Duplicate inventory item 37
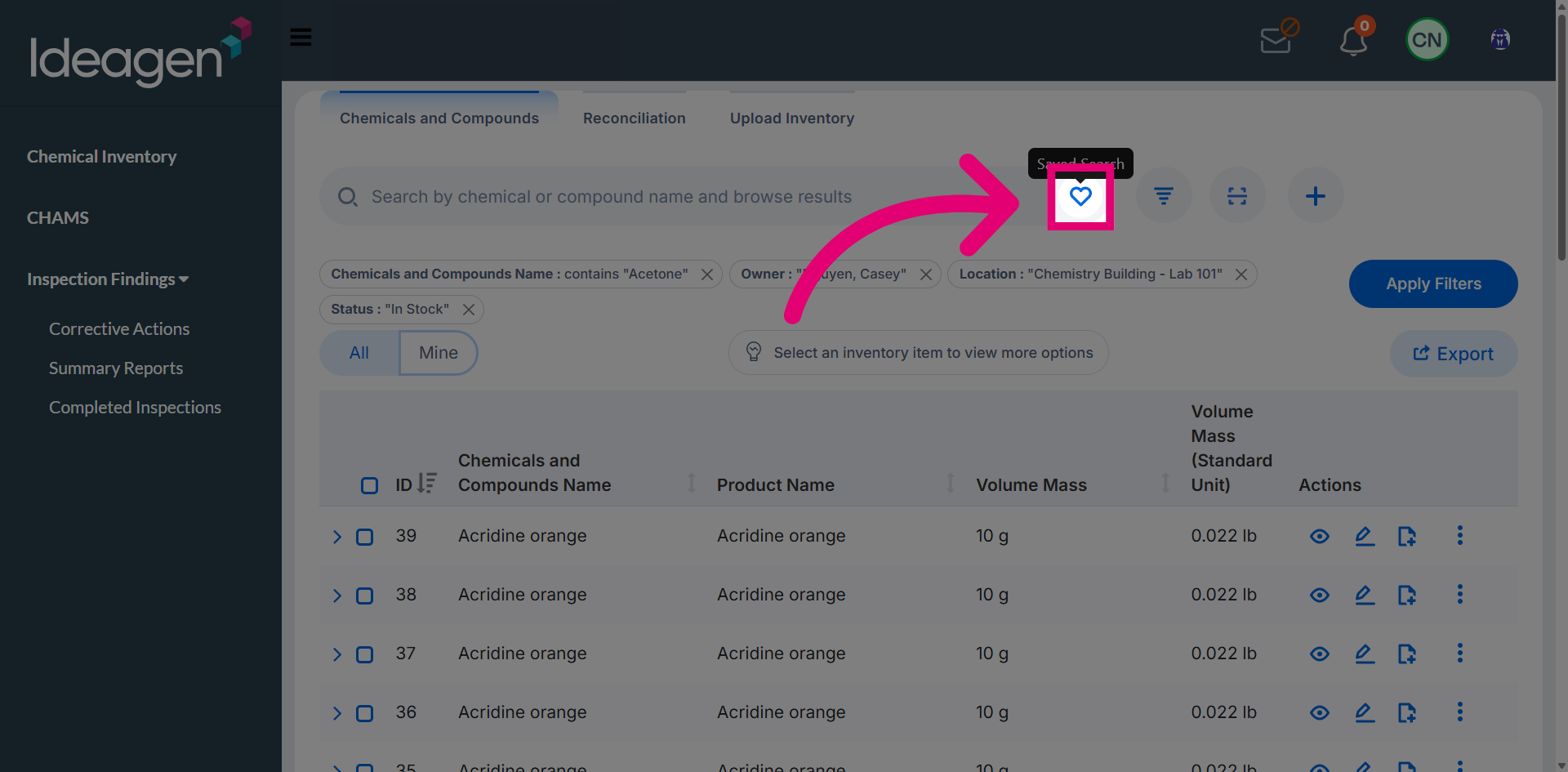This screenshot has width=1568, height=772. tap(1406, 654)
